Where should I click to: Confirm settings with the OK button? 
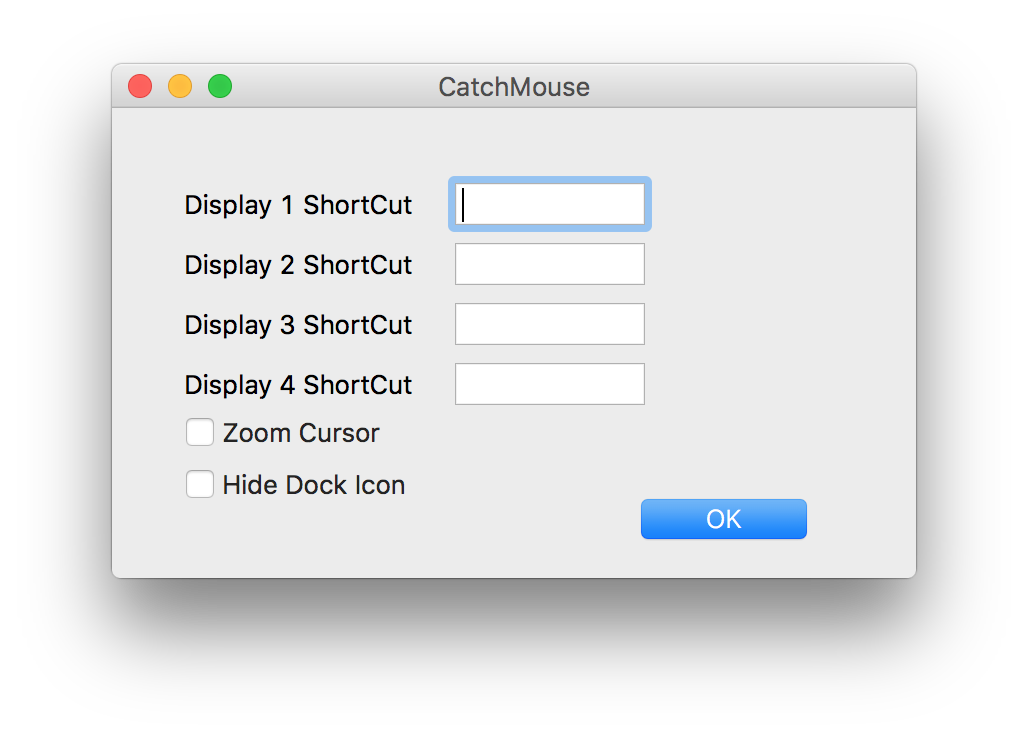coord(724,519)
